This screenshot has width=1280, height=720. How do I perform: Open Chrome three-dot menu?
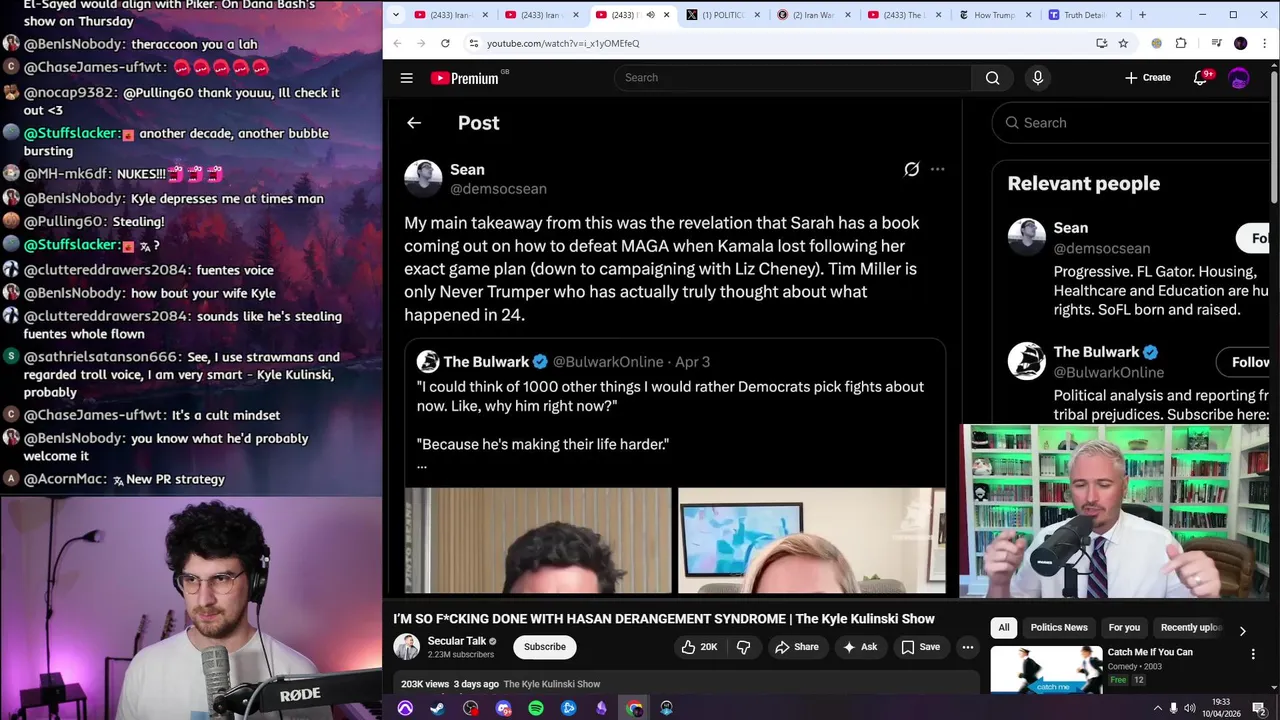pyautogui.click(x=1265, y=43)
